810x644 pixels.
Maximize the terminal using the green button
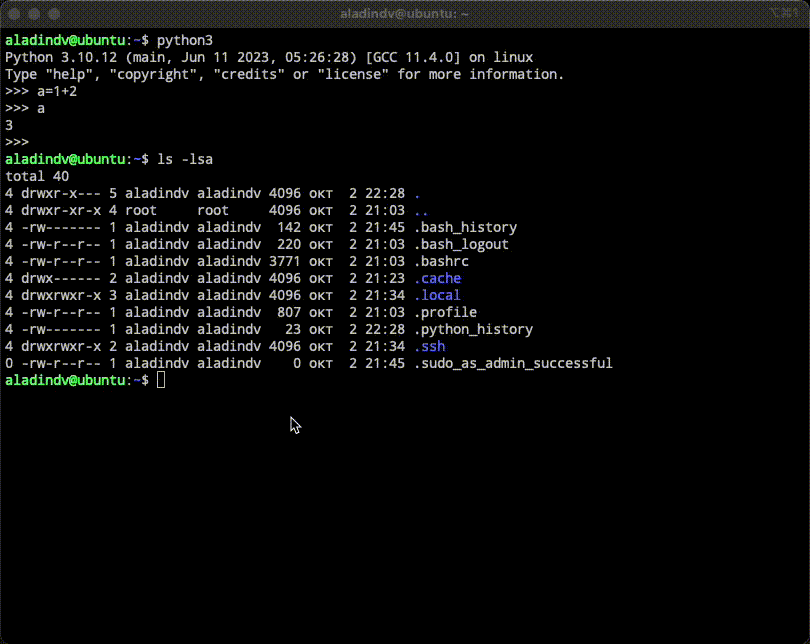[56, 15]
